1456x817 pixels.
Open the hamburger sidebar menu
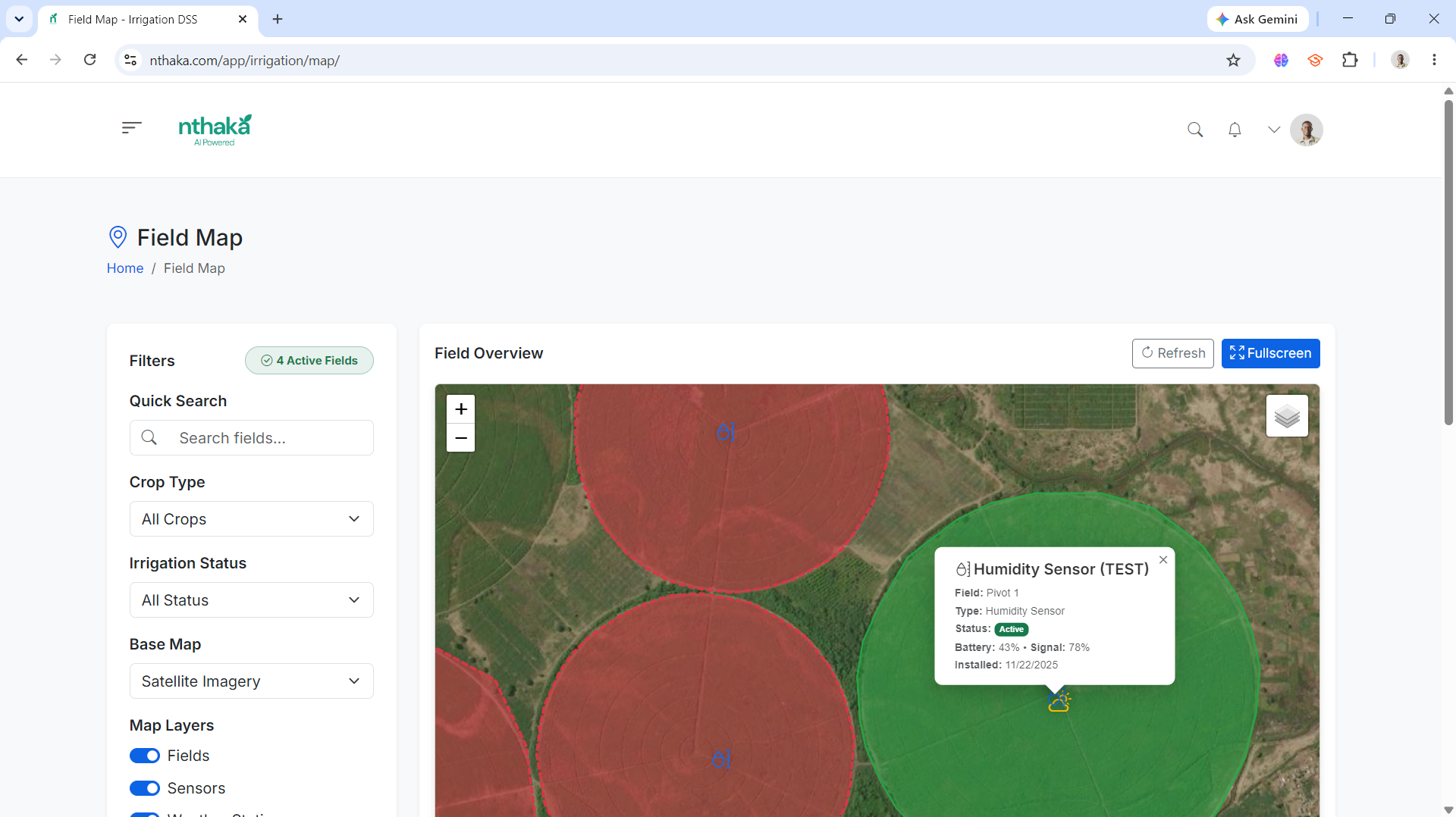131,128
